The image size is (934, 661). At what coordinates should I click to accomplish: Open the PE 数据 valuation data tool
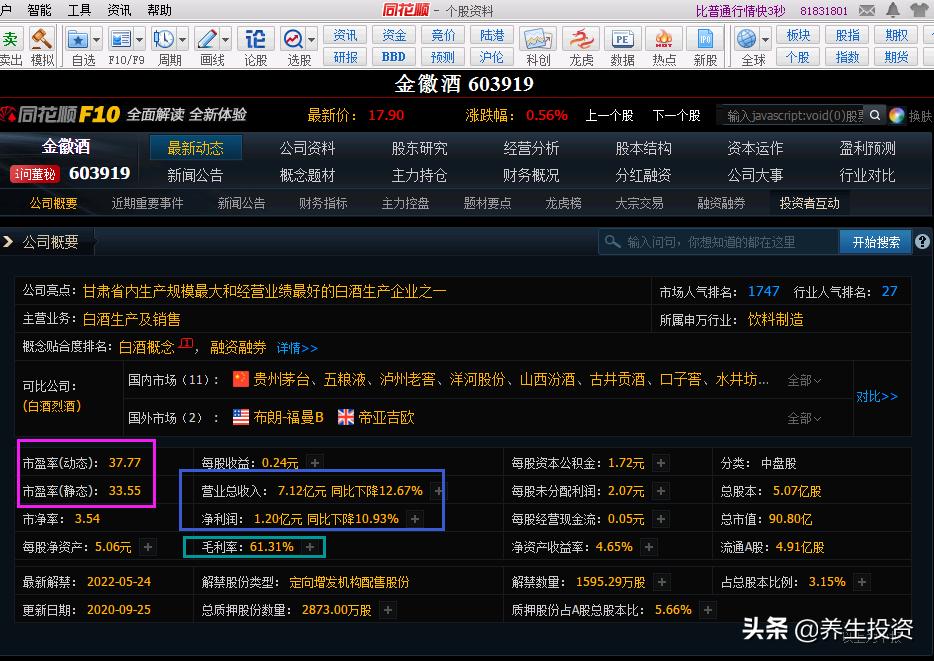click(621, 40)
